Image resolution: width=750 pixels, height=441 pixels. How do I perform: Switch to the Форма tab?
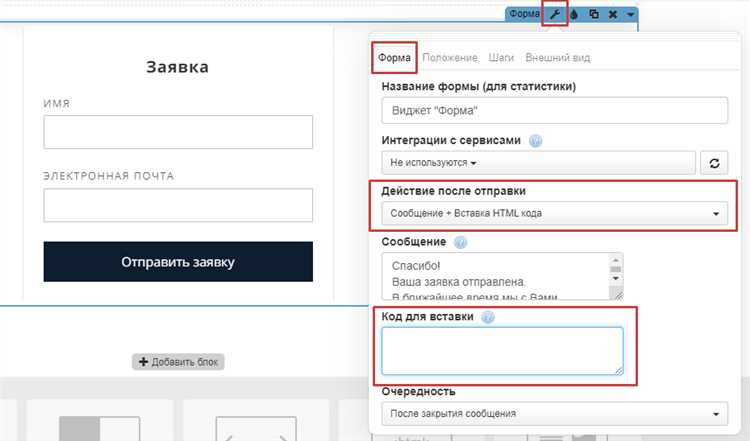(x=394, y=58)
